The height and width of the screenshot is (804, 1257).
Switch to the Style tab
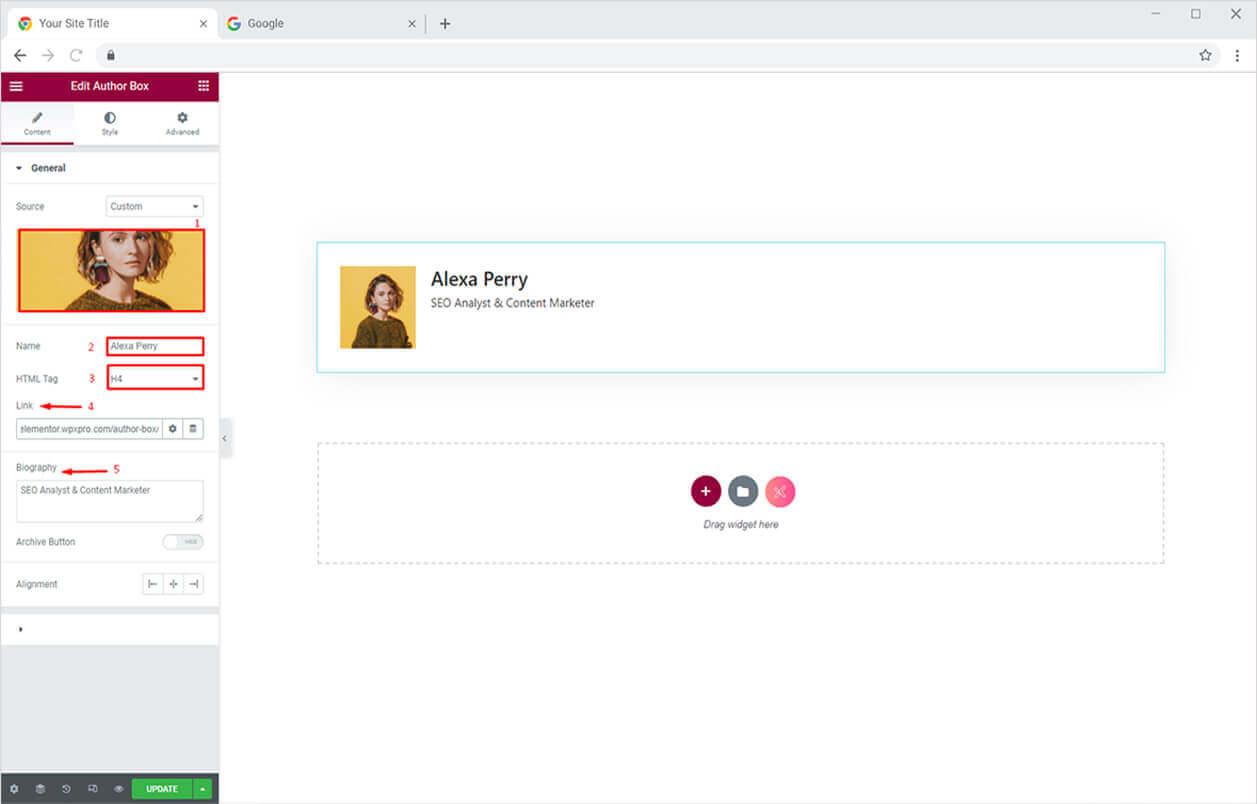pyautogui.click(x=109, y=123)
